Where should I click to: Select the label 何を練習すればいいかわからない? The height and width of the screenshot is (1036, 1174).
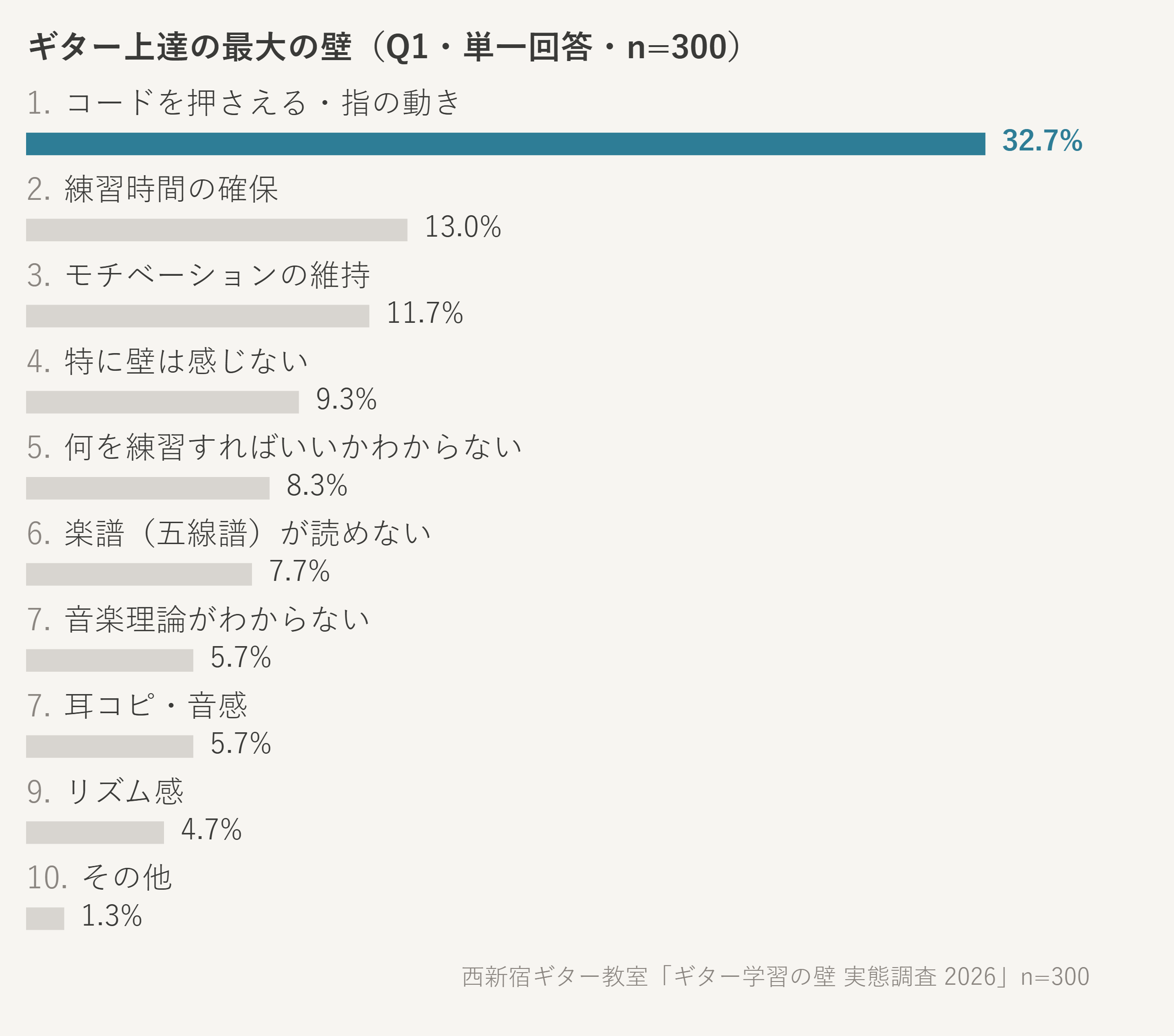293,447
